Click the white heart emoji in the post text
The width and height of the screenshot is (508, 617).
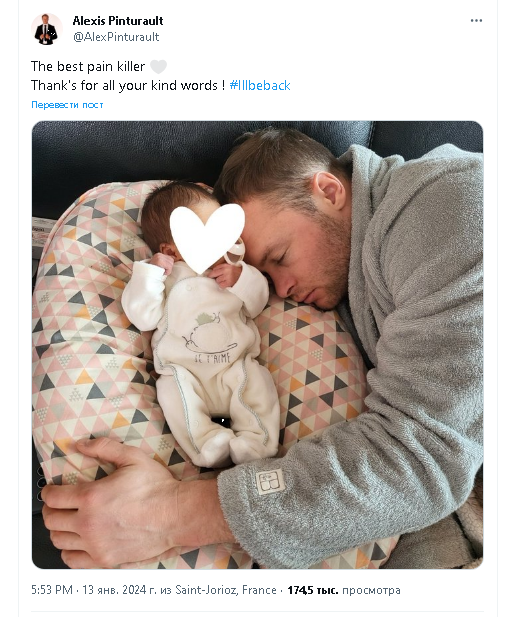click(x=158, y=67)
